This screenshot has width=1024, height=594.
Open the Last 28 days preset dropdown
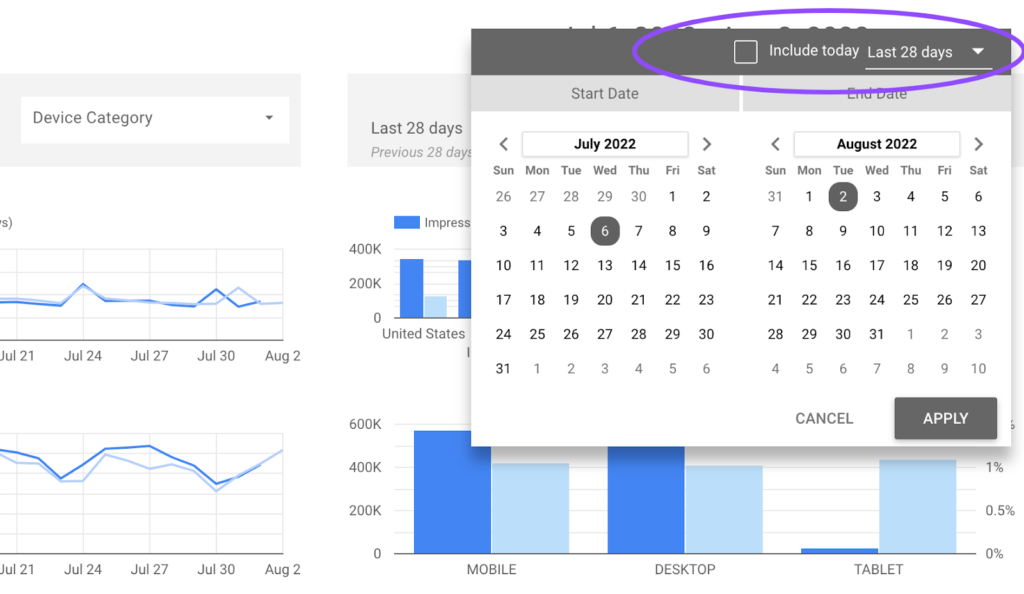click(927, 52)
